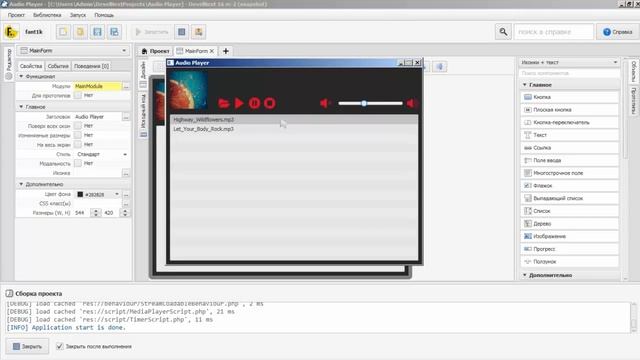Collapse the Главное properties section

pyautogui.click(x=21, y=107)
